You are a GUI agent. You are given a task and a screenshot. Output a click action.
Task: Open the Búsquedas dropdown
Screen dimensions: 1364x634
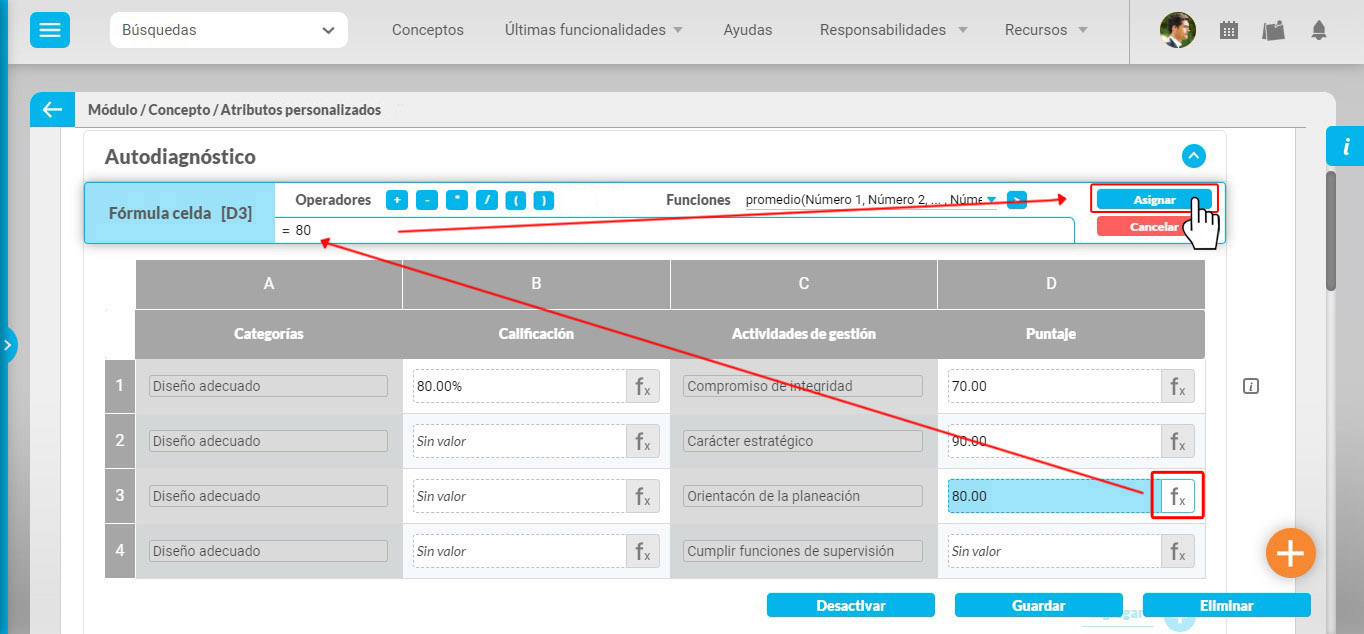pos(229,30)
